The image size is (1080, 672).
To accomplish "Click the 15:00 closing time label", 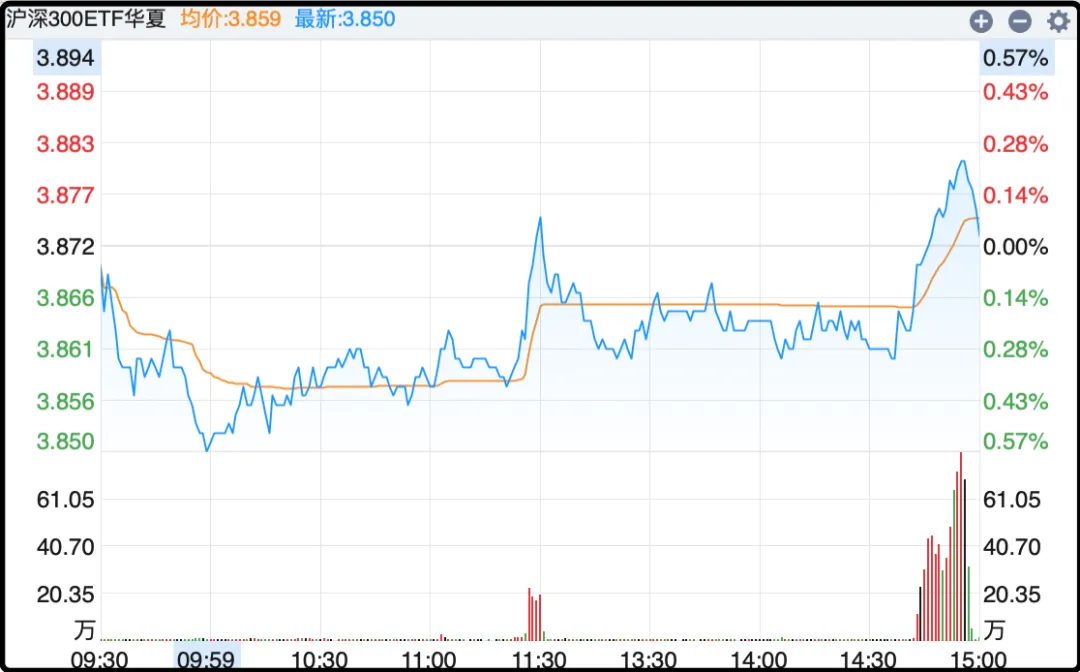I will 978,659.
